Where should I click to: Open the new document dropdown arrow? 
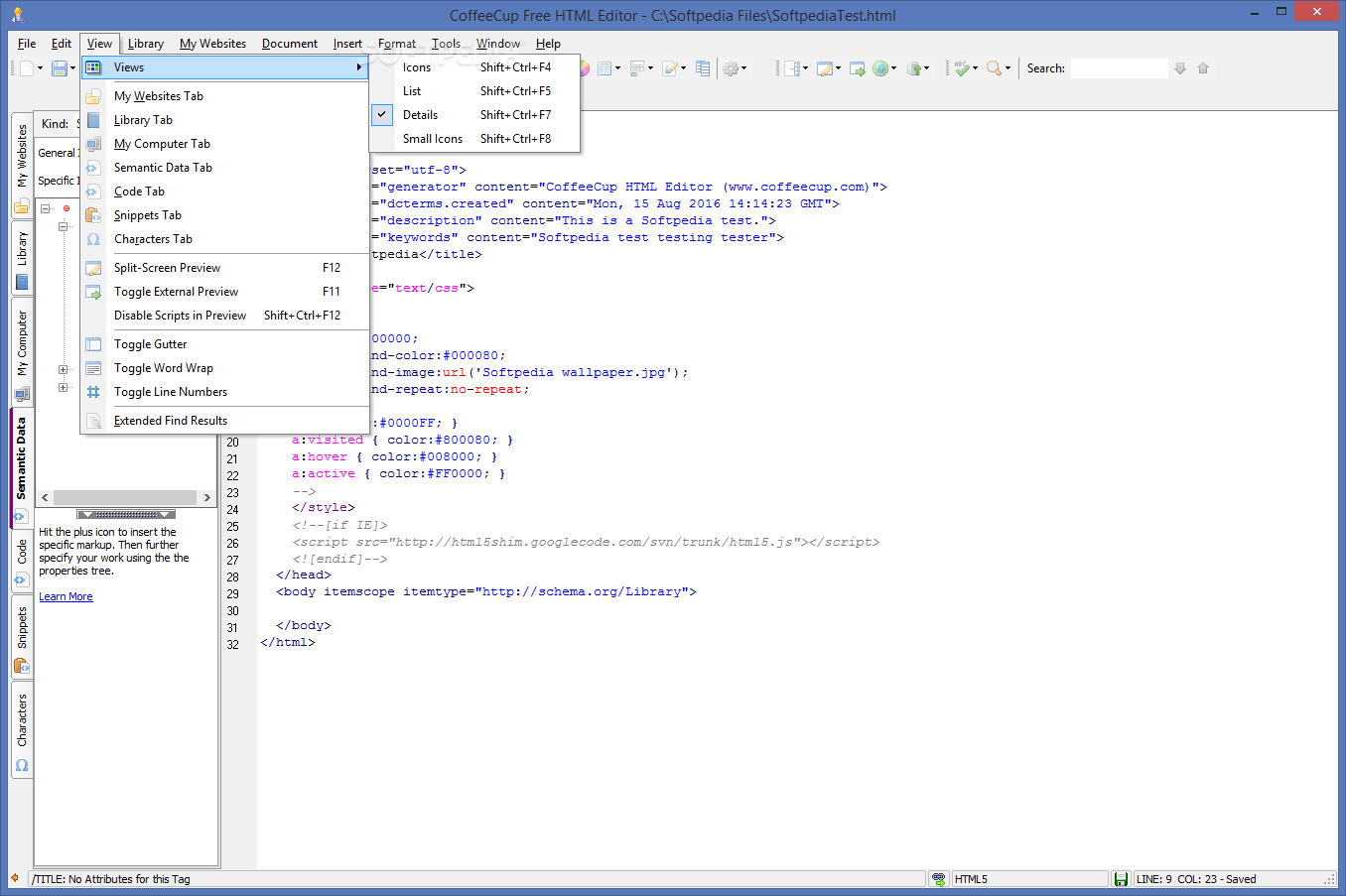tap(41, 68)
